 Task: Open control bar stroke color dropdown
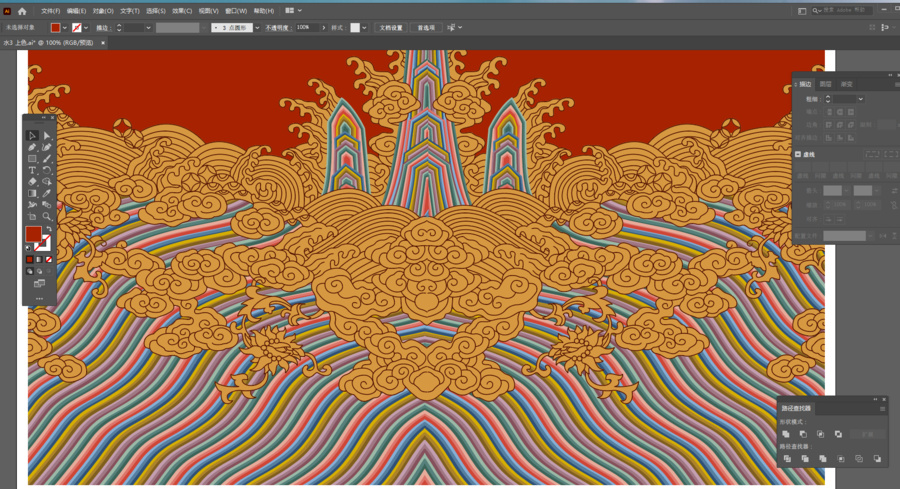pos(86,28)
